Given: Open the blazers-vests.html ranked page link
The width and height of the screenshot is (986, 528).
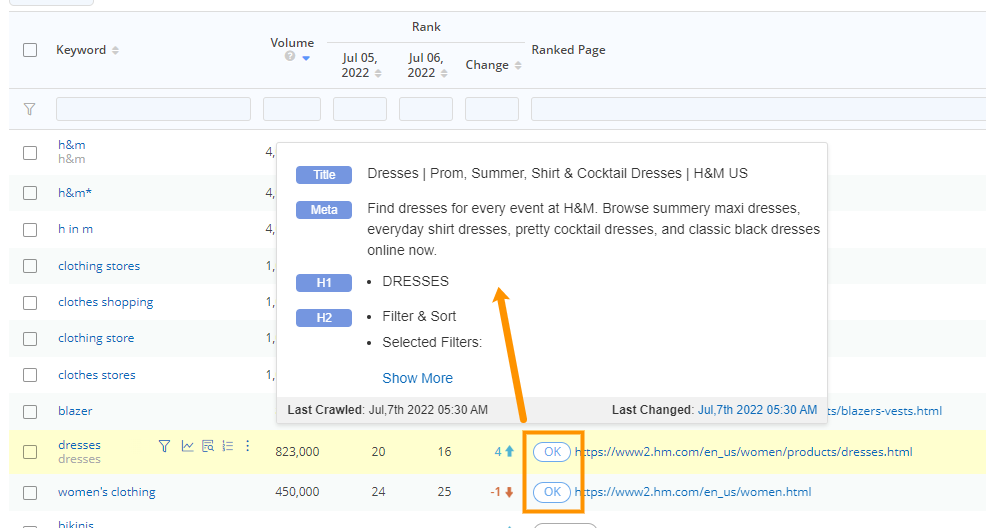Looking at the screenshot, I should point(885,411).
